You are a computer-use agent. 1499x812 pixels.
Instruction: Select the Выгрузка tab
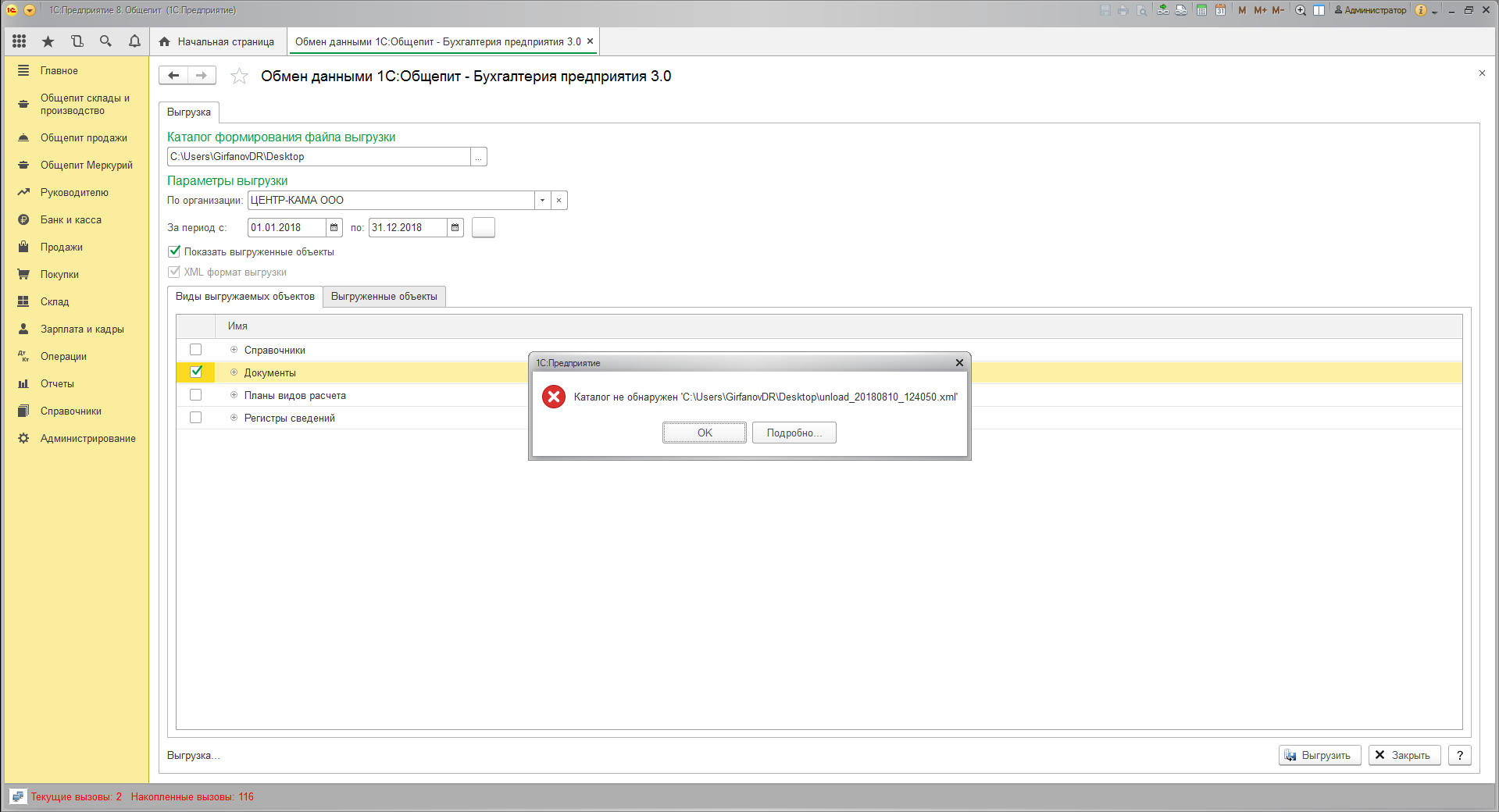(189, 112)
